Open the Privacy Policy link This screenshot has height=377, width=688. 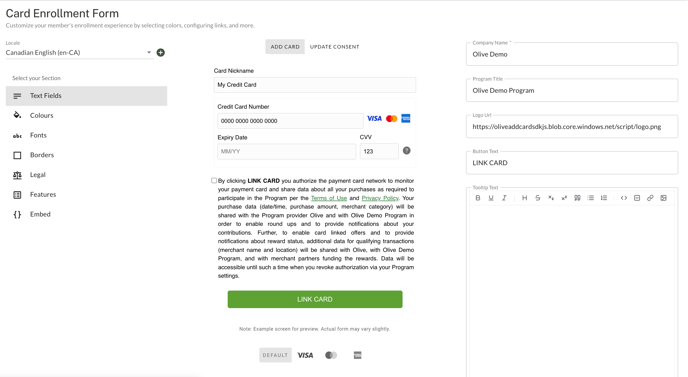coord(380,198)
